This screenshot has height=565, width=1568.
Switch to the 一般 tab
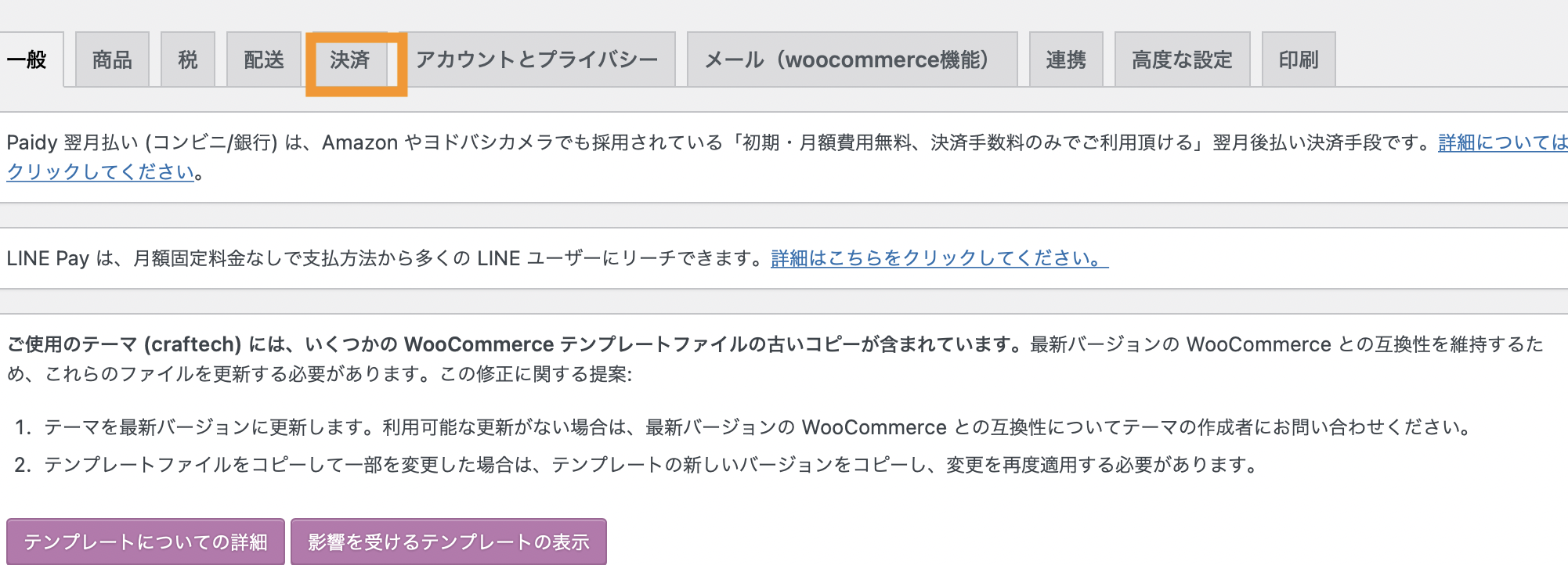point(28,60)
